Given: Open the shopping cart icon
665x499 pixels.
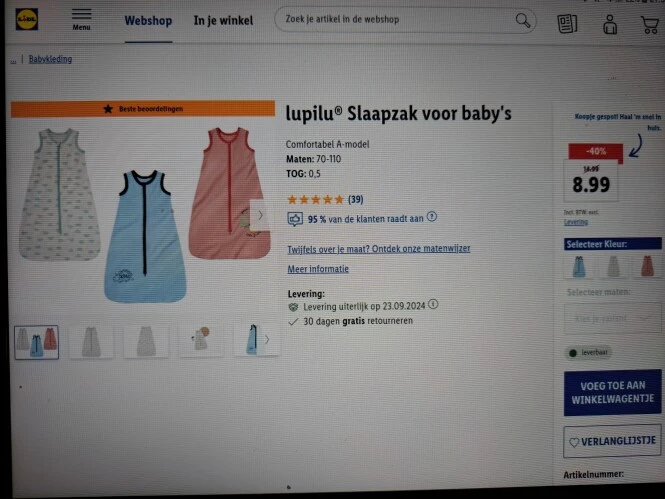Looking at the screenshot, I should click(x=650, y=25).
